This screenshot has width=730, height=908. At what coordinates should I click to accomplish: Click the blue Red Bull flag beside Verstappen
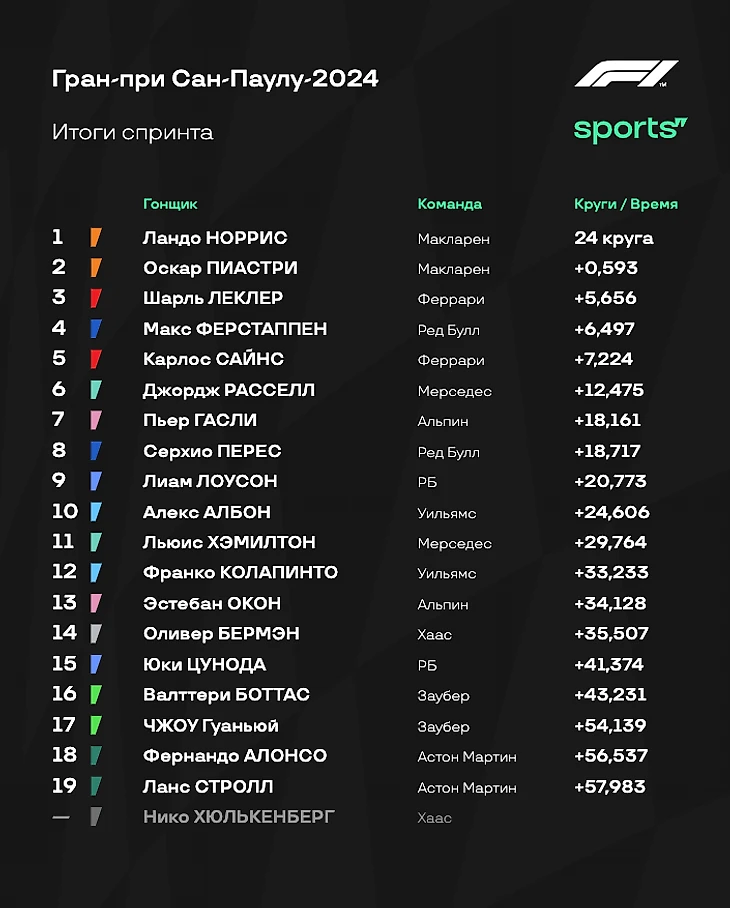(96, 329)
